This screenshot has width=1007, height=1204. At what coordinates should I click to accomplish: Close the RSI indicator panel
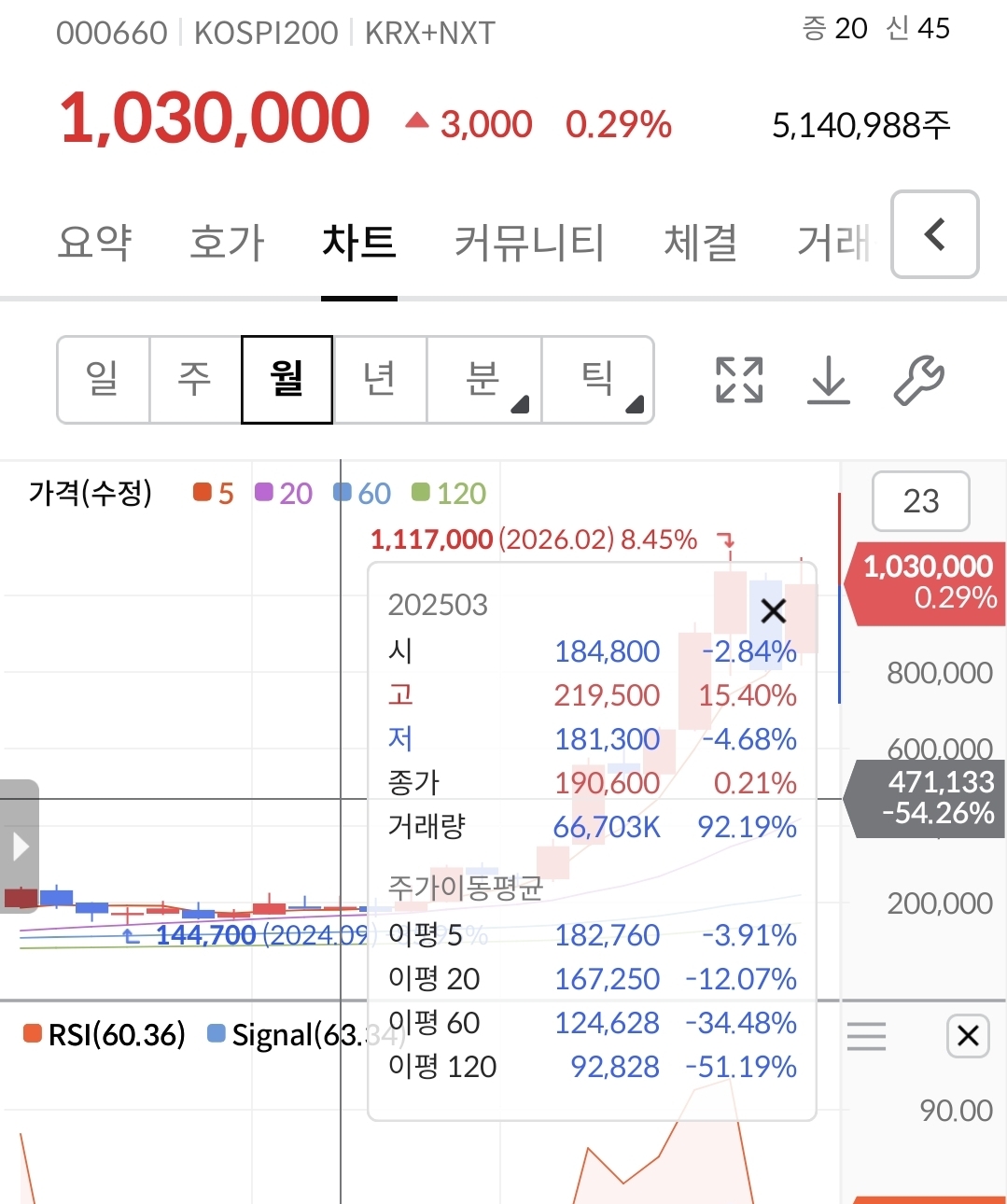tap(968, 1035)
